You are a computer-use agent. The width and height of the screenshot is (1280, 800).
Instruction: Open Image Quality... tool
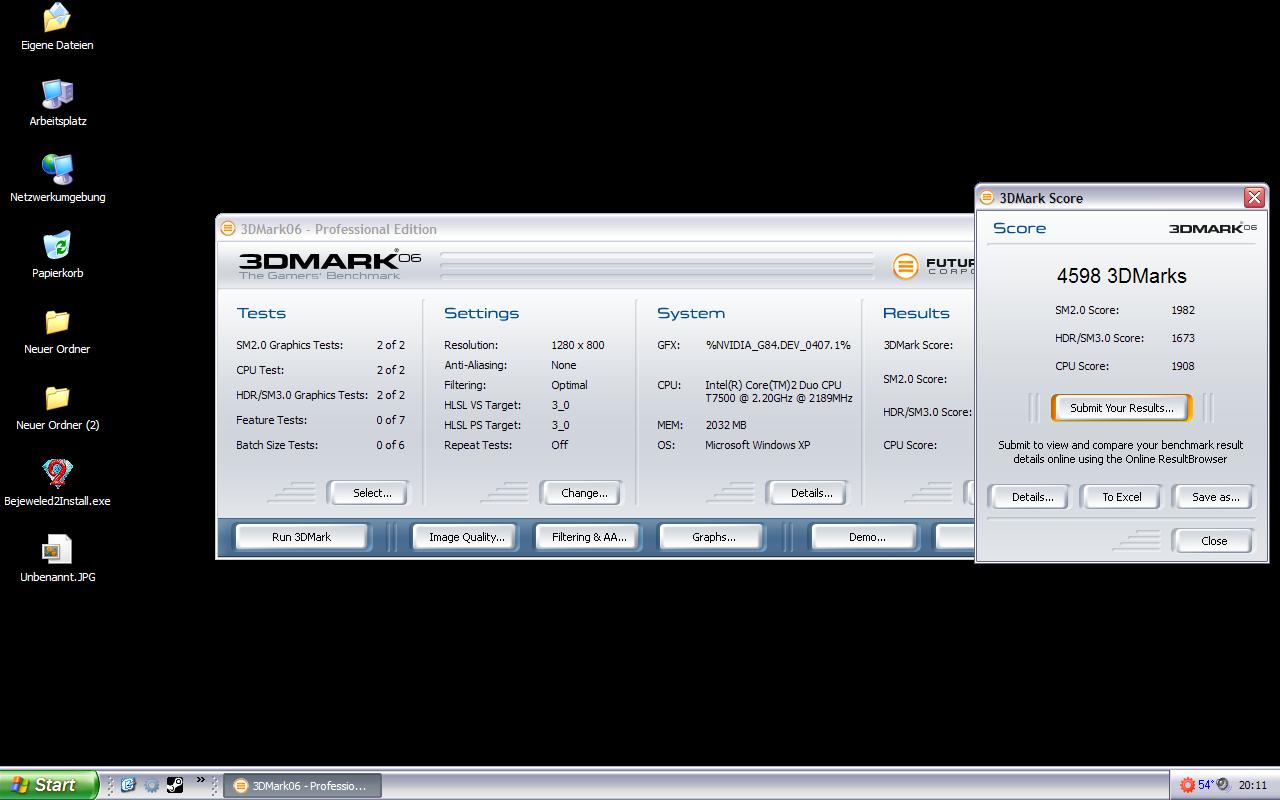point(466,537)
